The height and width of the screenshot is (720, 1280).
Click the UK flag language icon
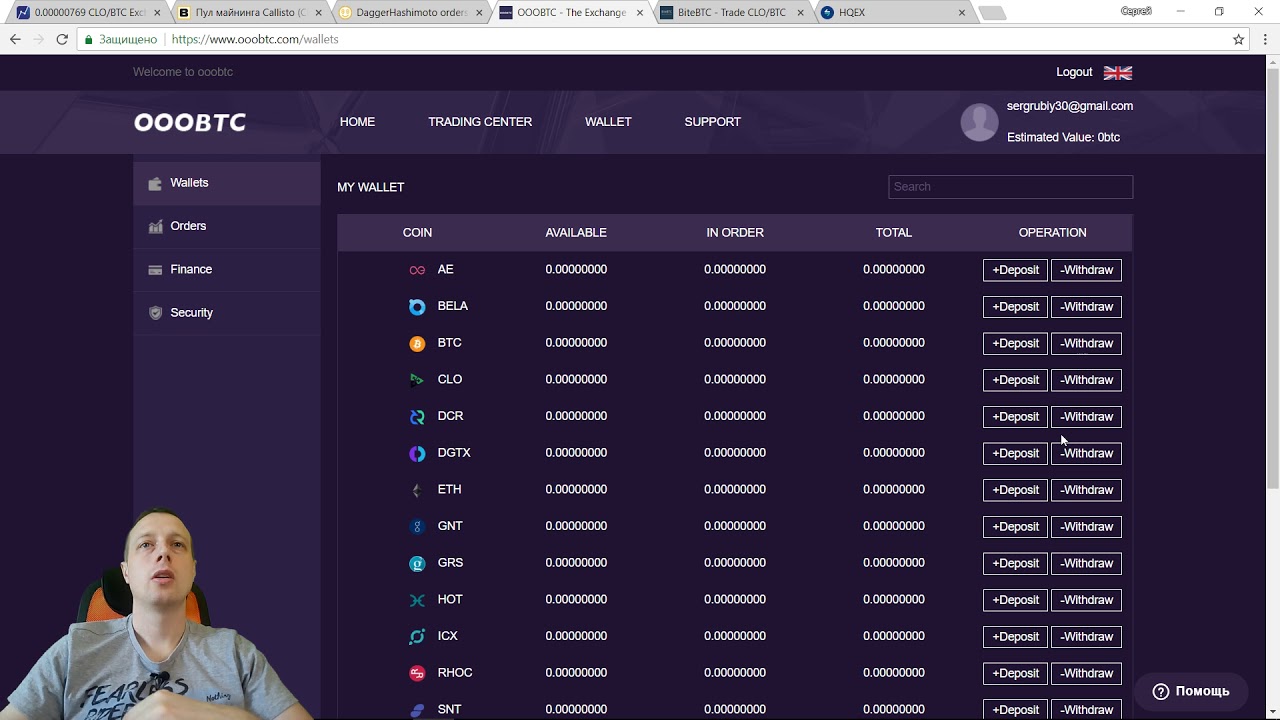click(1118, 73)
